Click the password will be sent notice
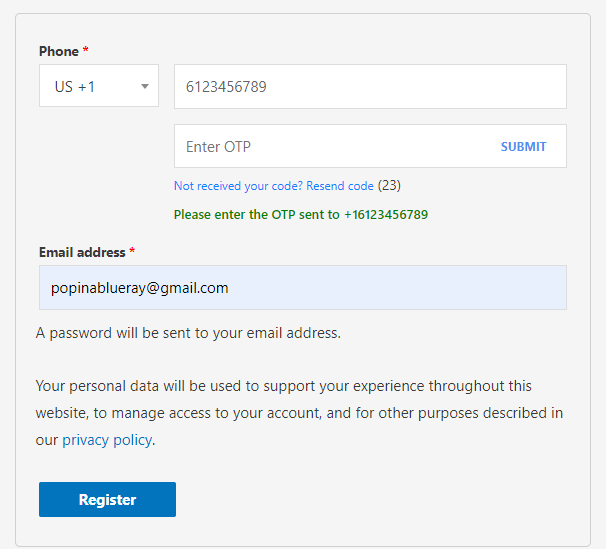This screenshot has height=549, width=606. (x=188, y=333)
